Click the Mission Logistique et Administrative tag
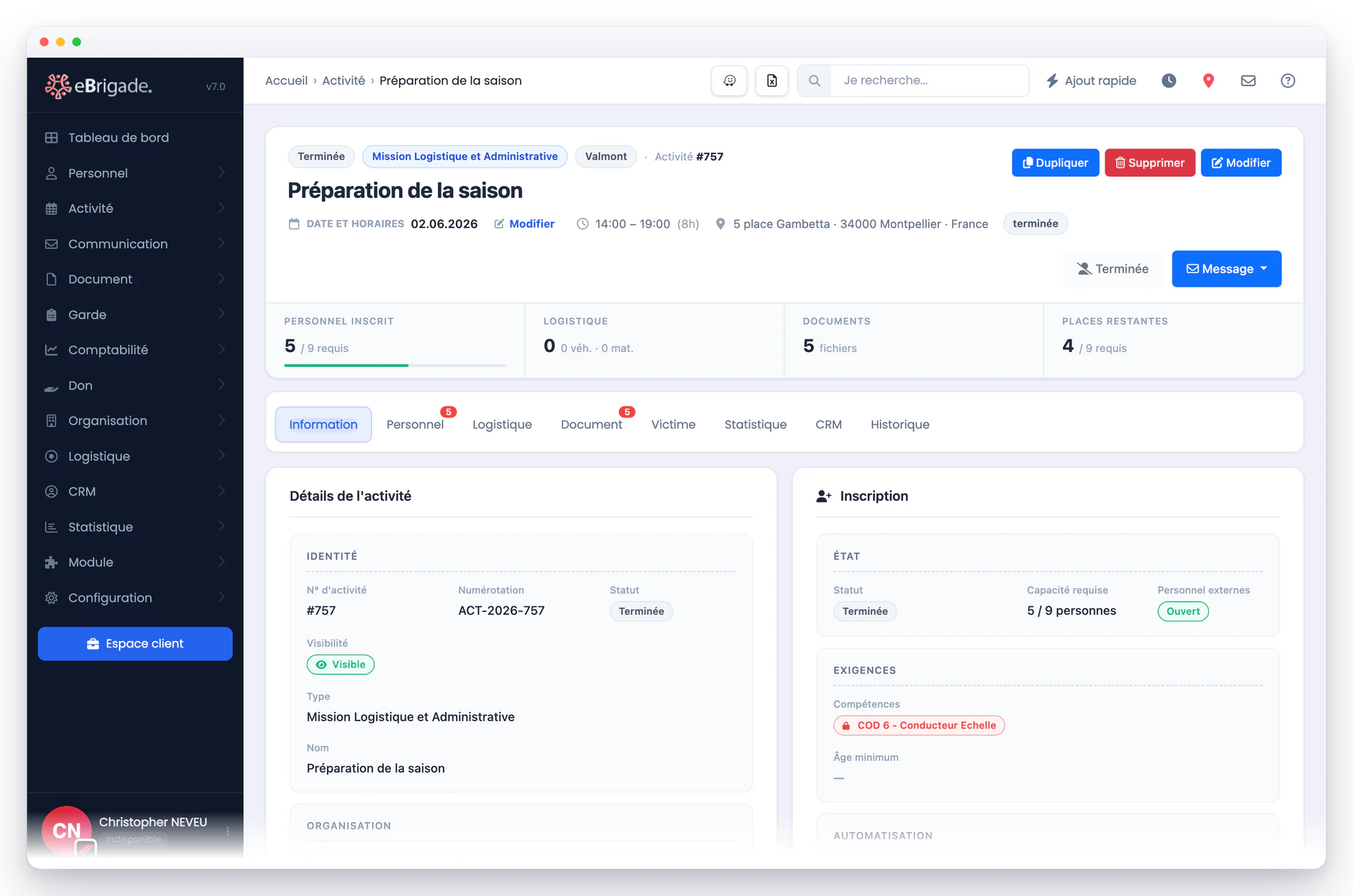Image resolution: width=1353 pixels, height=896 pixels. click(x=465, y=157)
